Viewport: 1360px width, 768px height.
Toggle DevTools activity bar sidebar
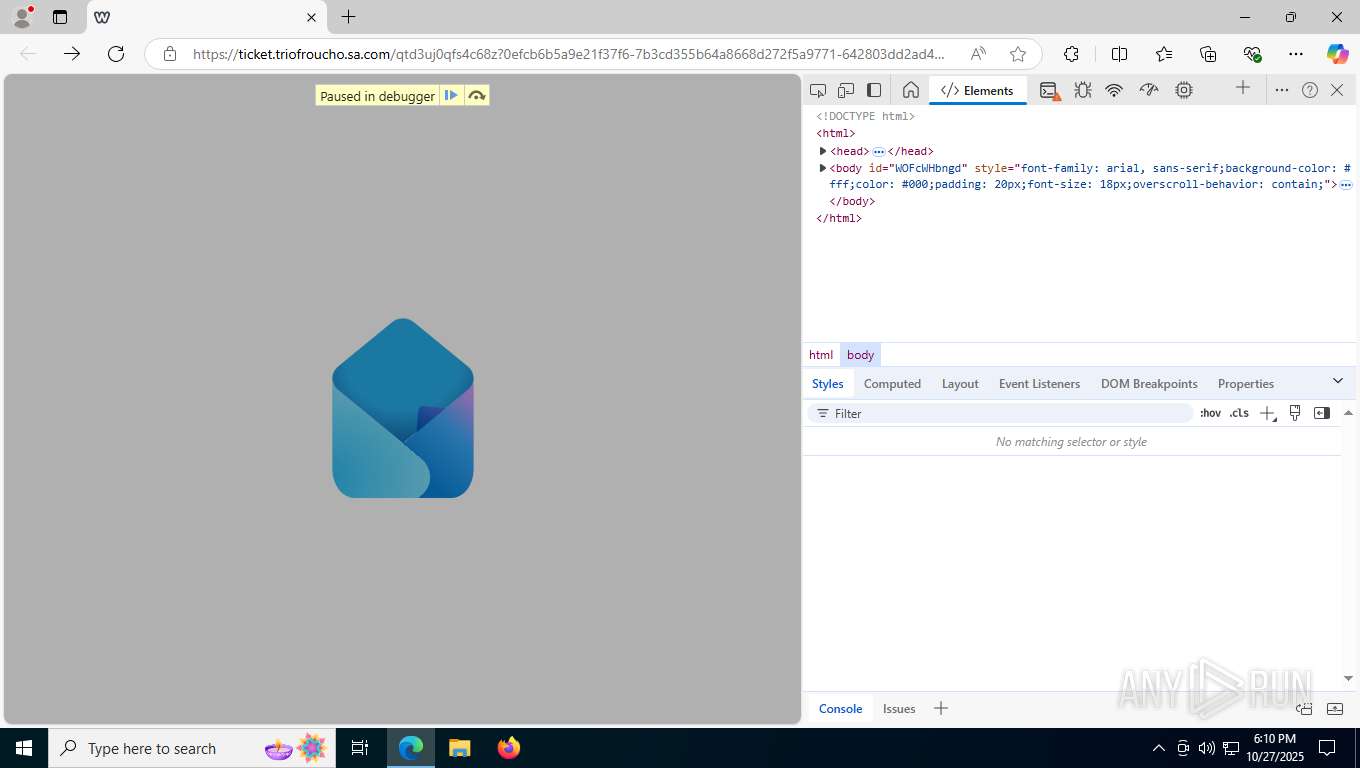874,90
